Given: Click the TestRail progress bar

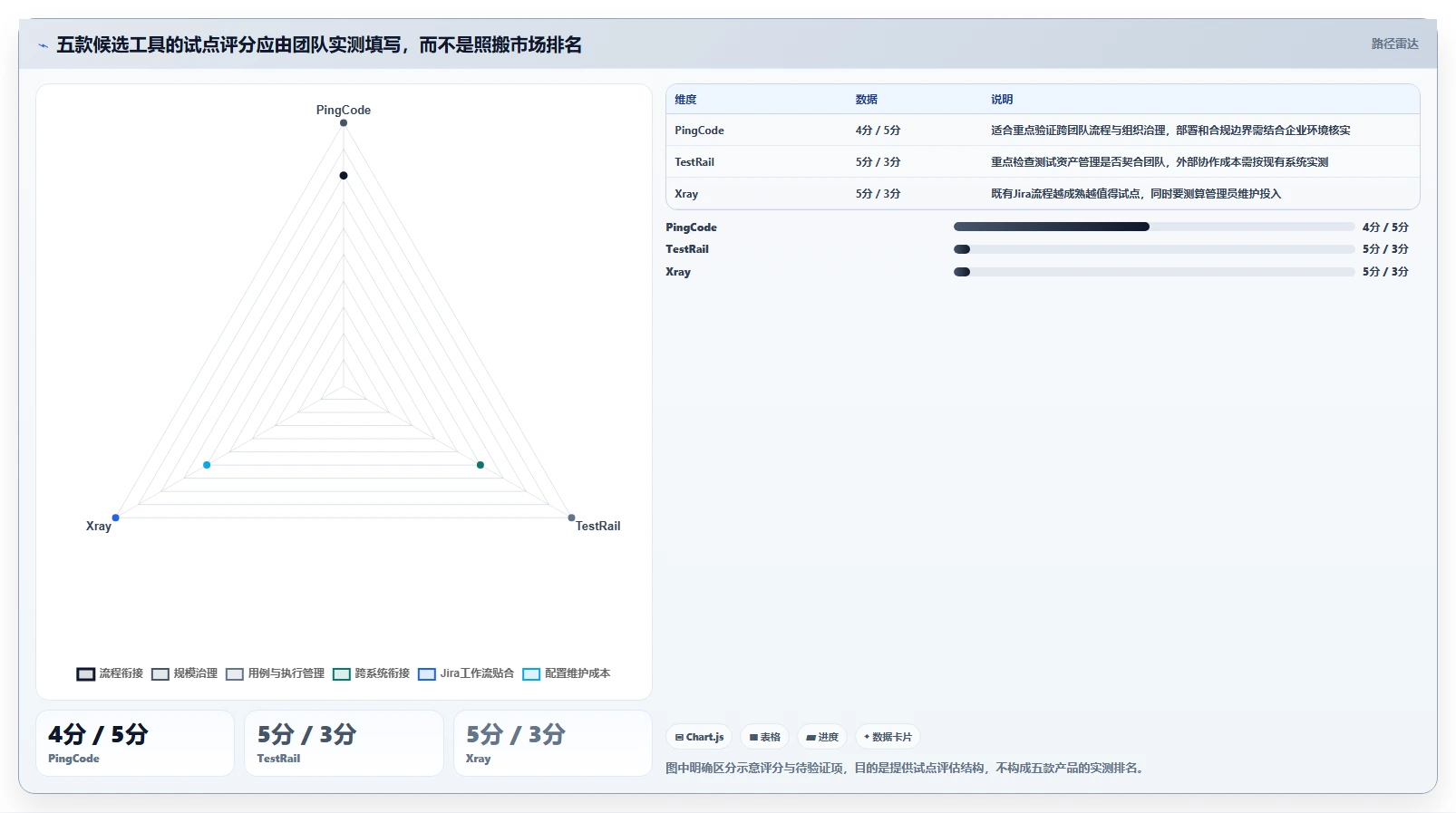Looking at the screenshot, I should pos(1154,249).
